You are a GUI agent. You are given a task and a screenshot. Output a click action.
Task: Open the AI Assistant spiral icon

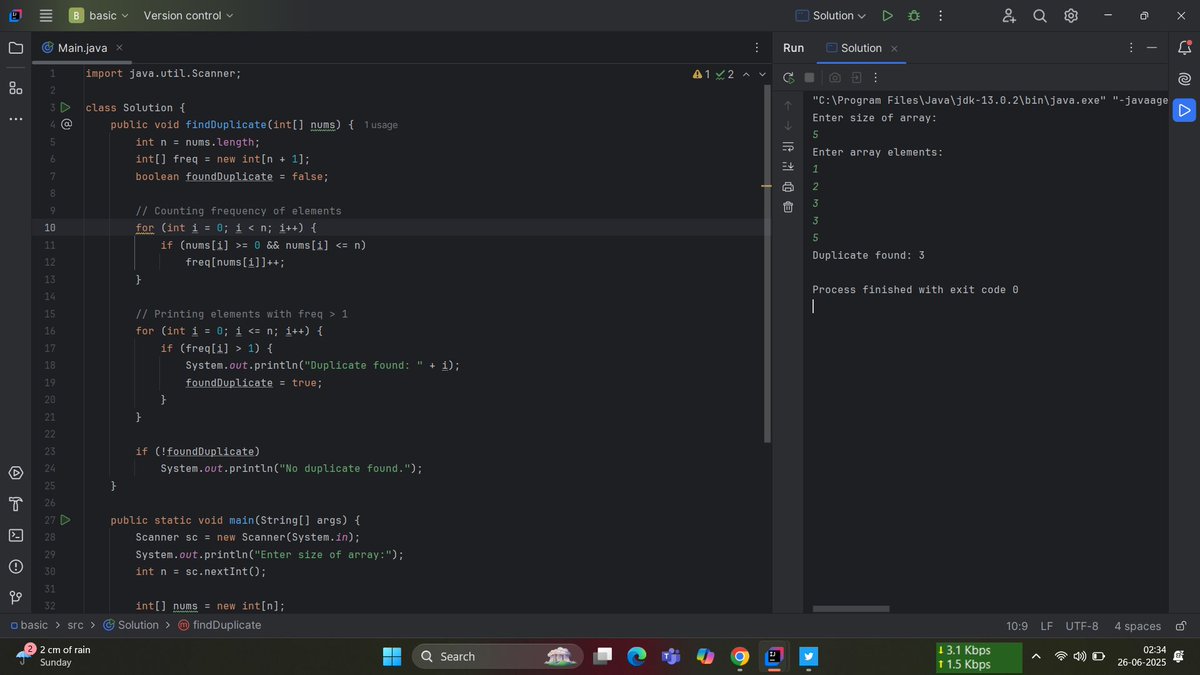[1184, 79]
